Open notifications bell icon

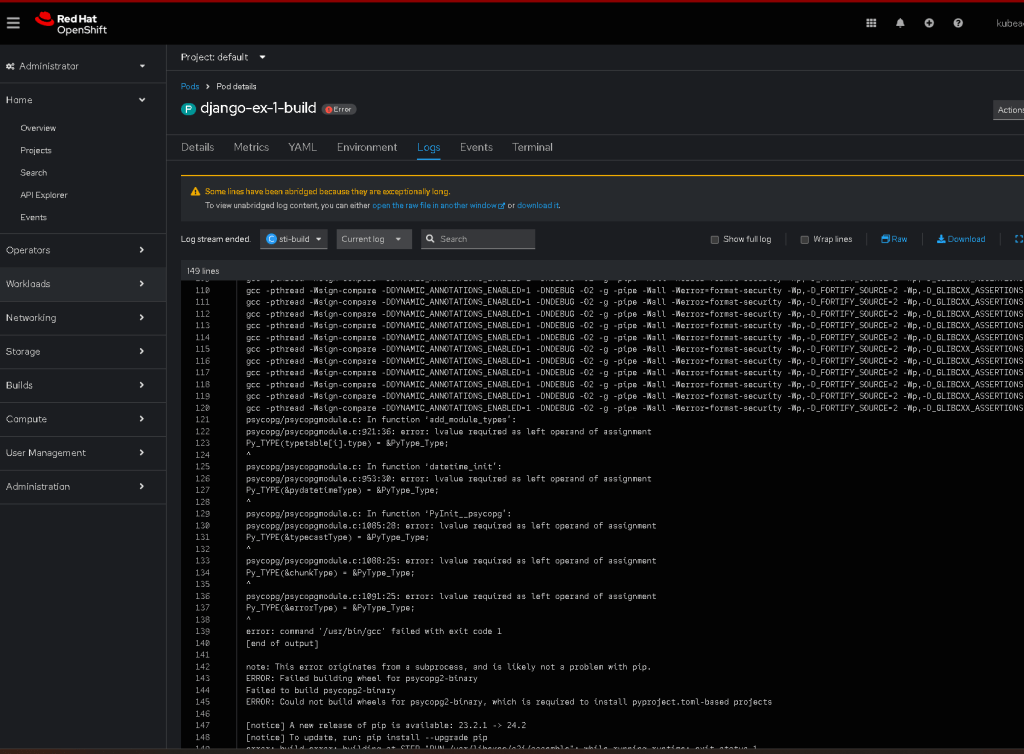900,23
